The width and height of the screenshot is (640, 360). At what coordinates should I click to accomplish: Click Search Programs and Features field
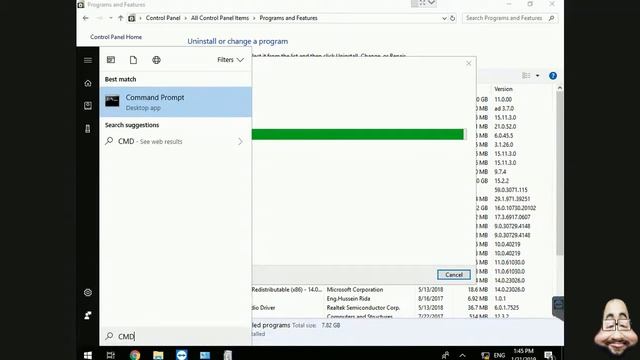coord(510,18)
